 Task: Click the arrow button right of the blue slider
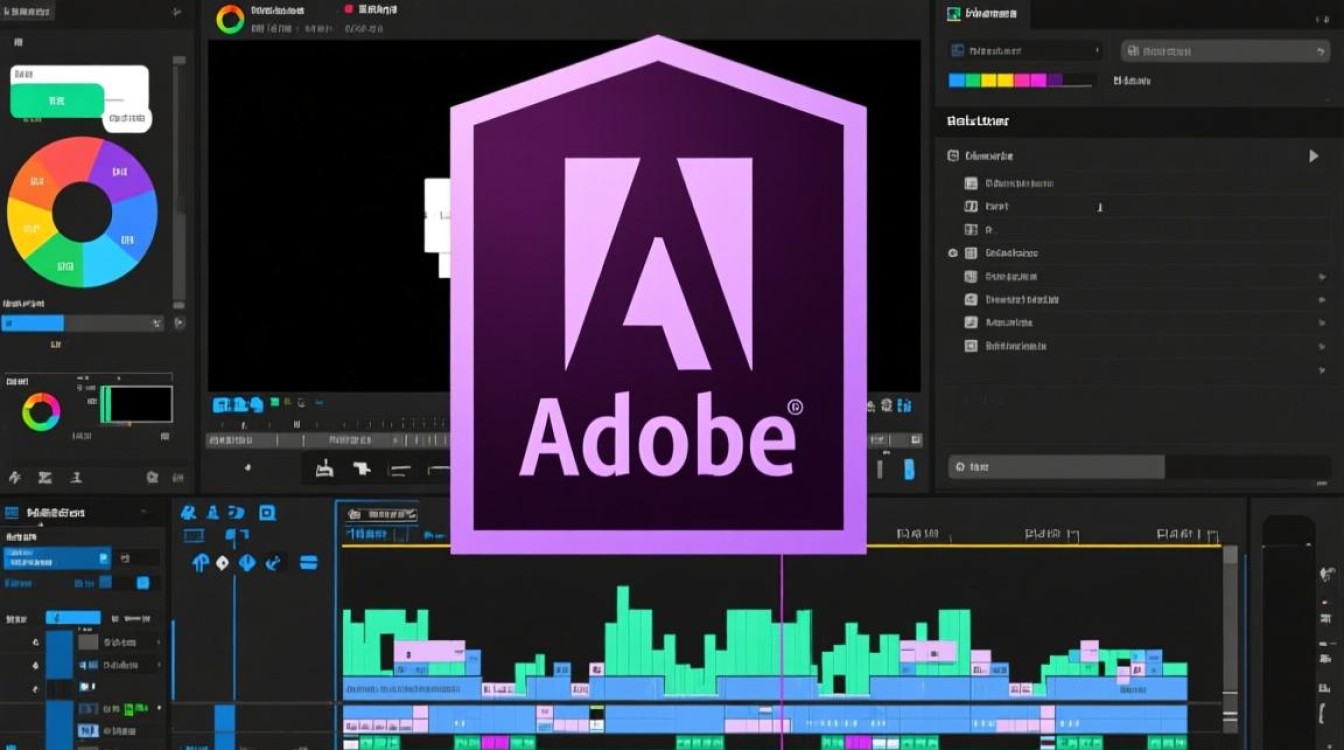(x=179, y=324)
